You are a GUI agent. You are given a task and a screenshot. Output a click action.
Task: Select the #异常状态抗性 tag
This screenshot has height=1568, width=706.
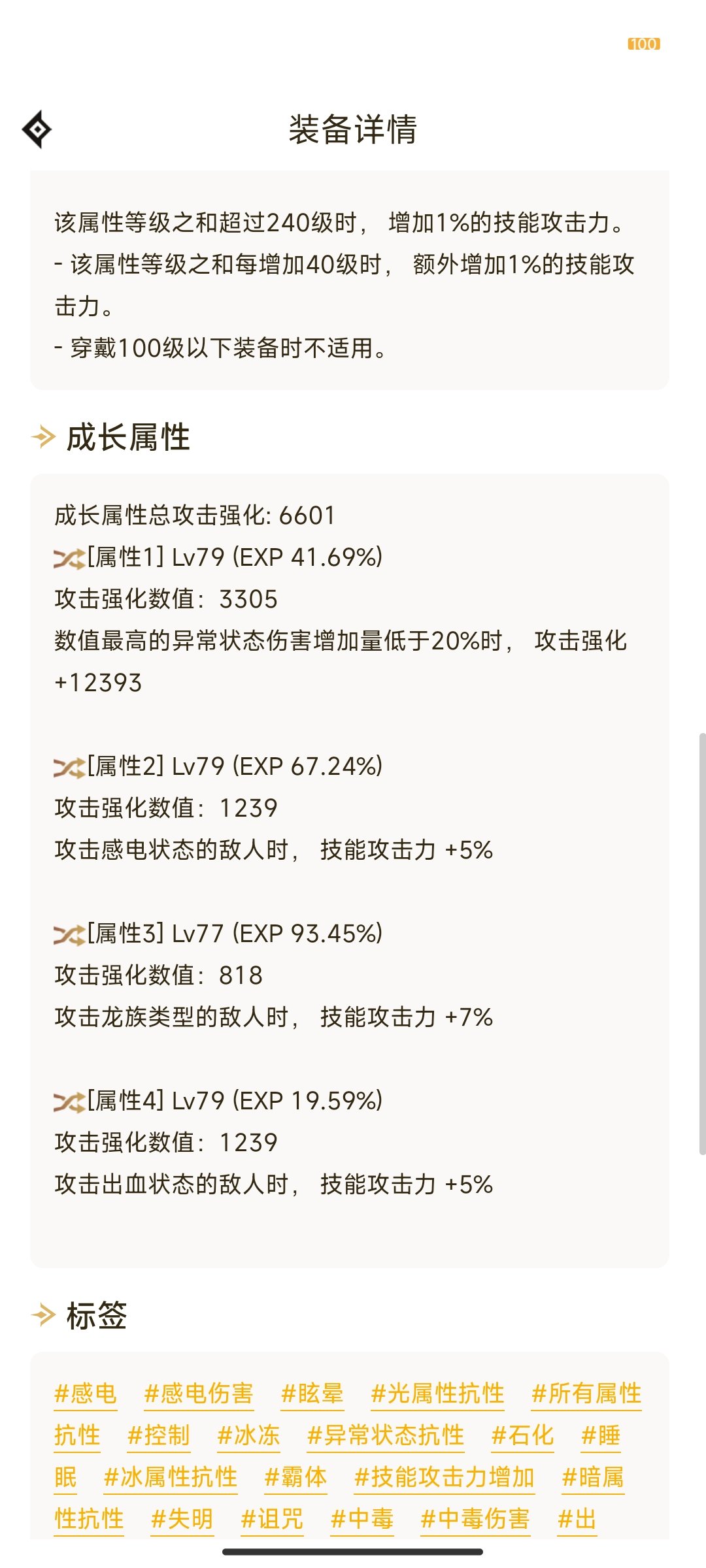pyautogui.click(x=386, y=1435)
